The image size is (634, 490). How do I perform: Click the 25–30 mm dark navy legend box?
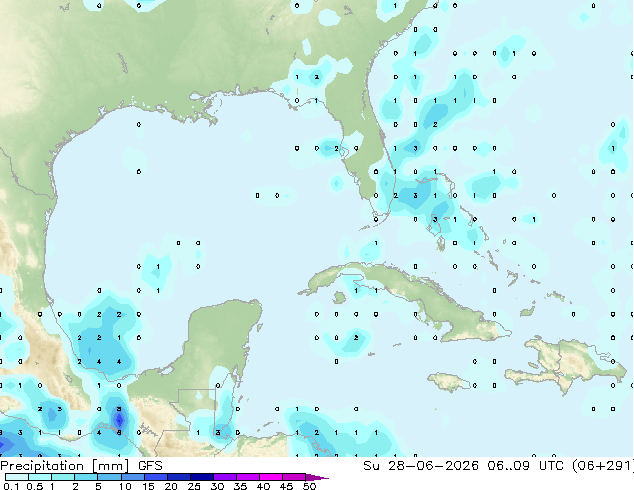click(202, 477)
